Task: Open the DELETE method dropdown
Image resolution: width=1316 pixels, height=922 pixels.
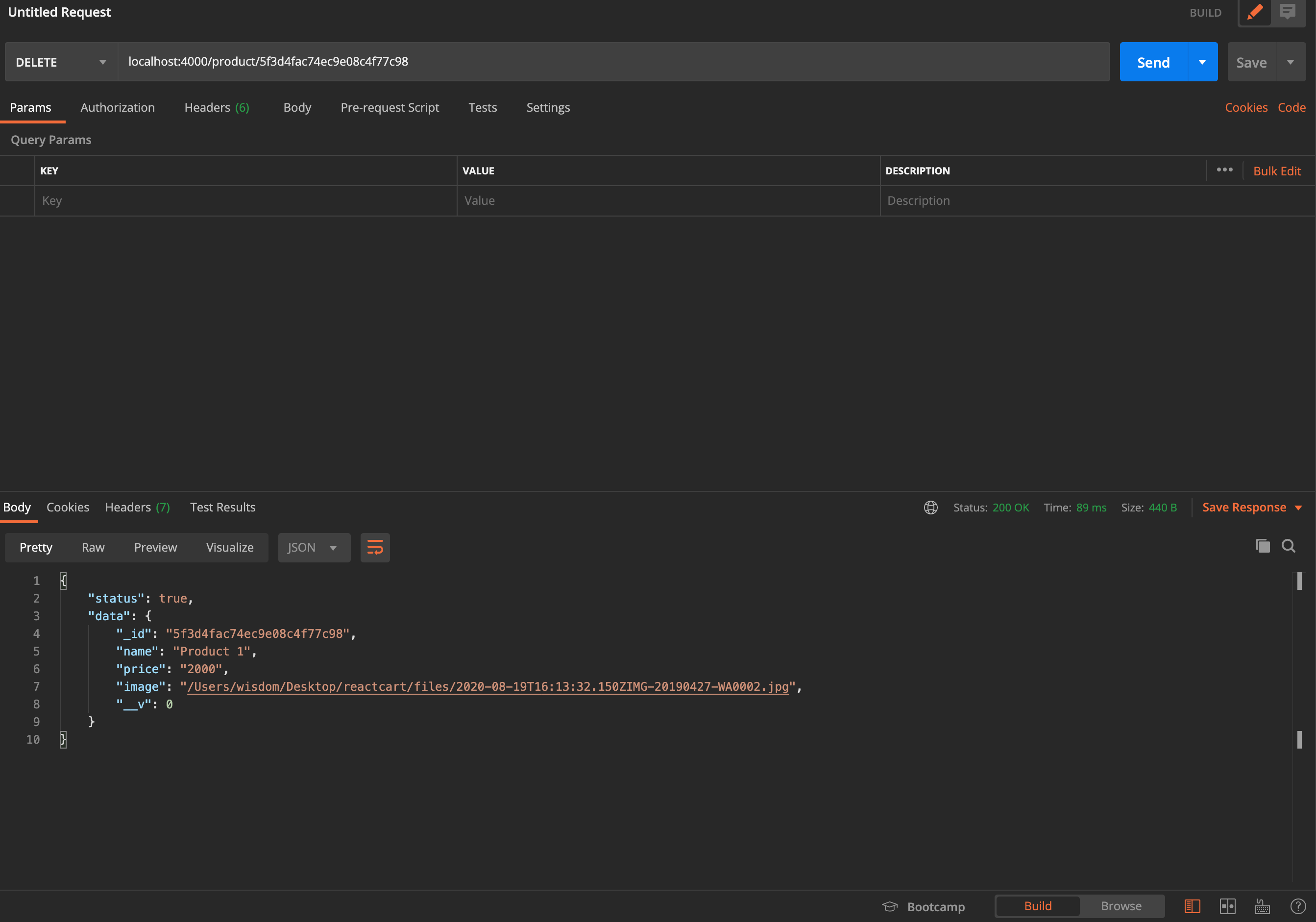Action: [61, 62]
